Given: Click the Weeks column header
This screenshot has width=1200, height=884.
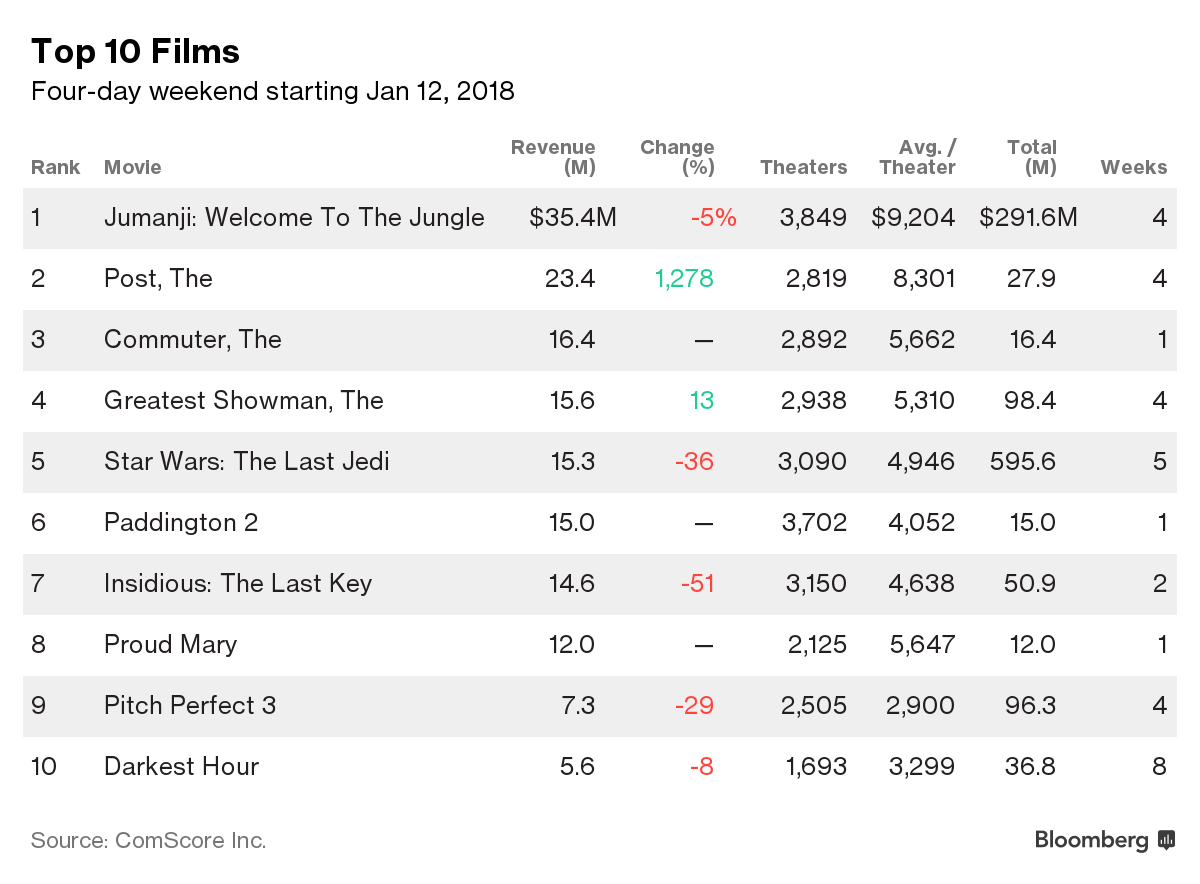Looking at the screenshot, I should click(x=1133, y=167).
